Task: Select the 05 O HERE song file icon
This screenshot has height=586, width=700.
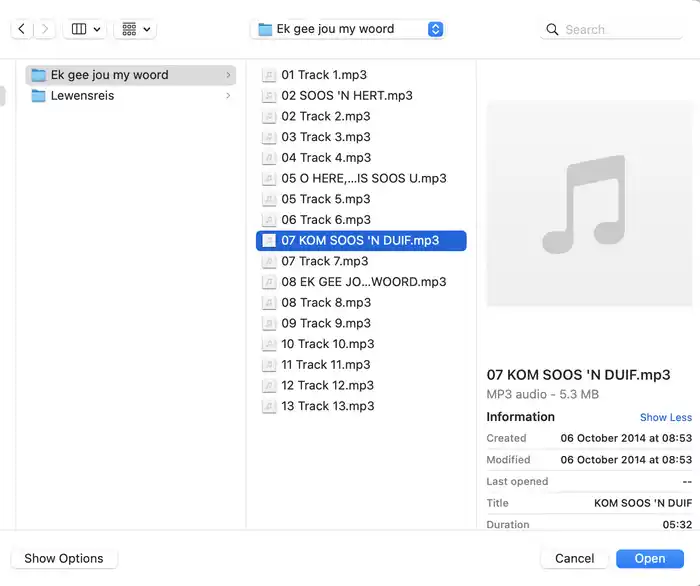Action: pyautogui.click(x=268, y=179)
